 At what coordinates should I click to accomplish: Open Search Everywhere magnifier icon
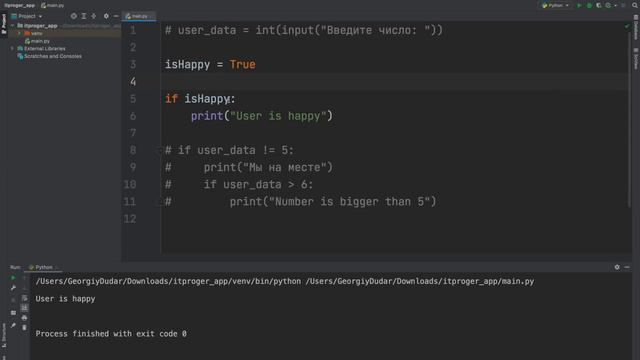pos(635,5)
